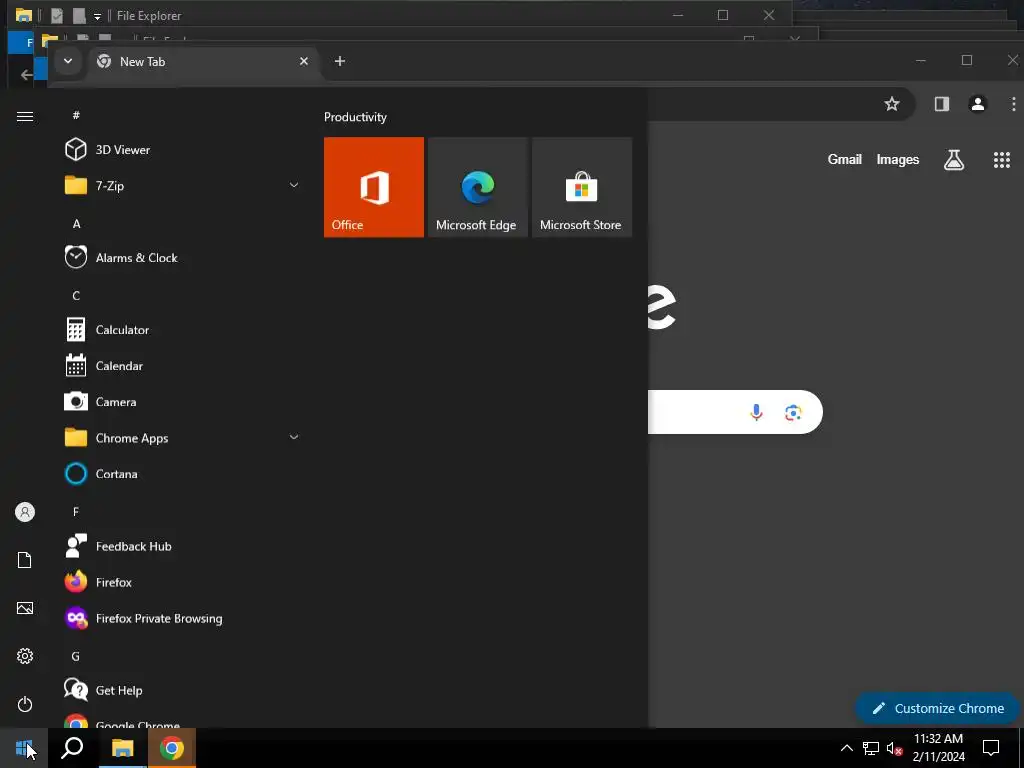The height and width of the screenshot is (768, 1024).
Task: Open Calendar app
Action: 183,366
